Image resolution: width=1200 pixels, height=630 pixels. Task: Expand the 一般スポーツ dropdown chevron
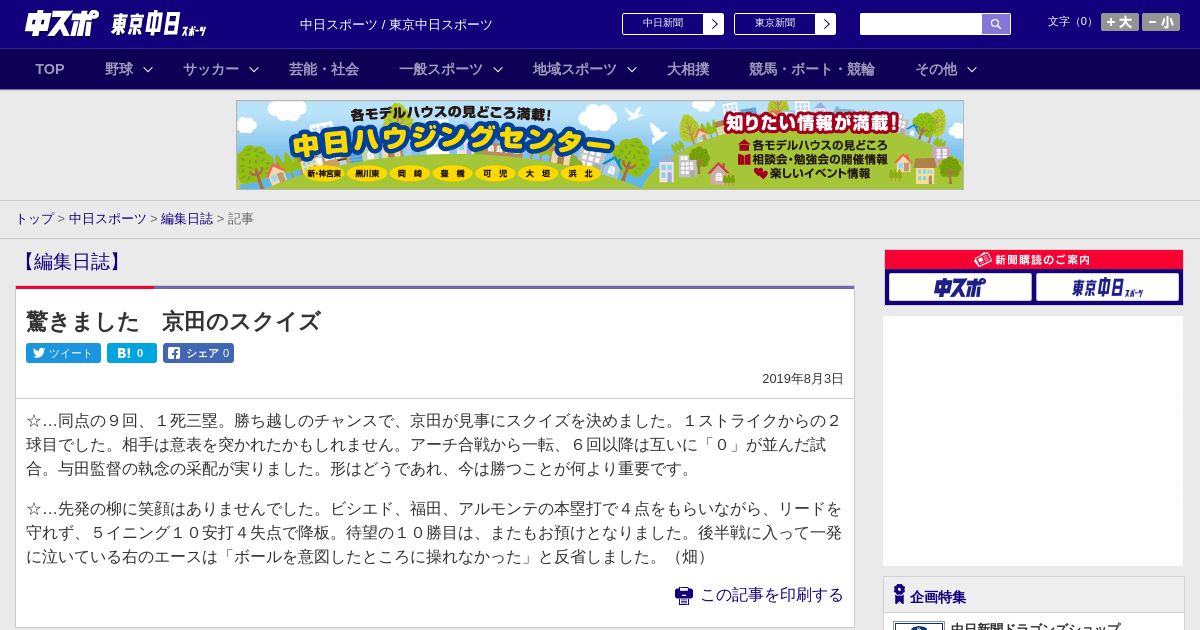(498, 69)
